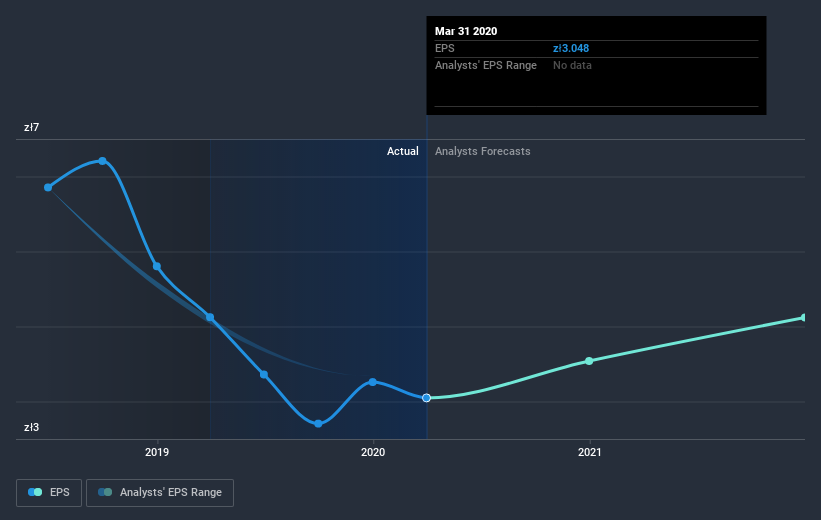Click the zł3 y-axis label
The image size is (821, 520).
coord(31,427)
